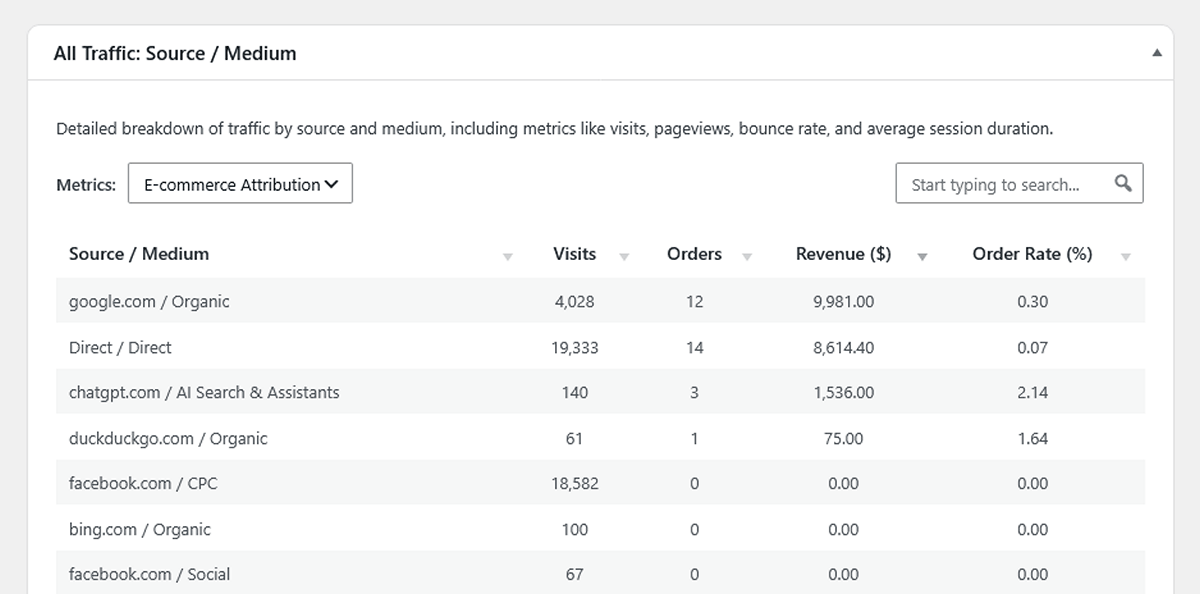The width and height of the screenshot is (1200, 594).
Task: Click order rate value 0.07
Action: pyautogui.click(x=1032, y=347)
